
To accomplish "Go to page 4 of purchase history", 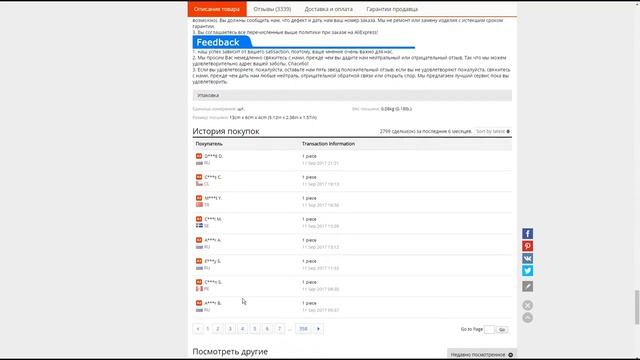I will coord(242,329).
